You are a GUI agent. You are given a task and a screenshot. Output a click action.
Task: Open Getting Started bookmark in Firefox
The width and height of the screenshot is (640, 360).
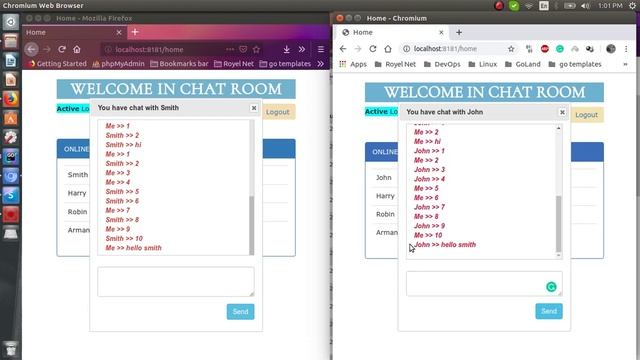[x=58, y=64]
